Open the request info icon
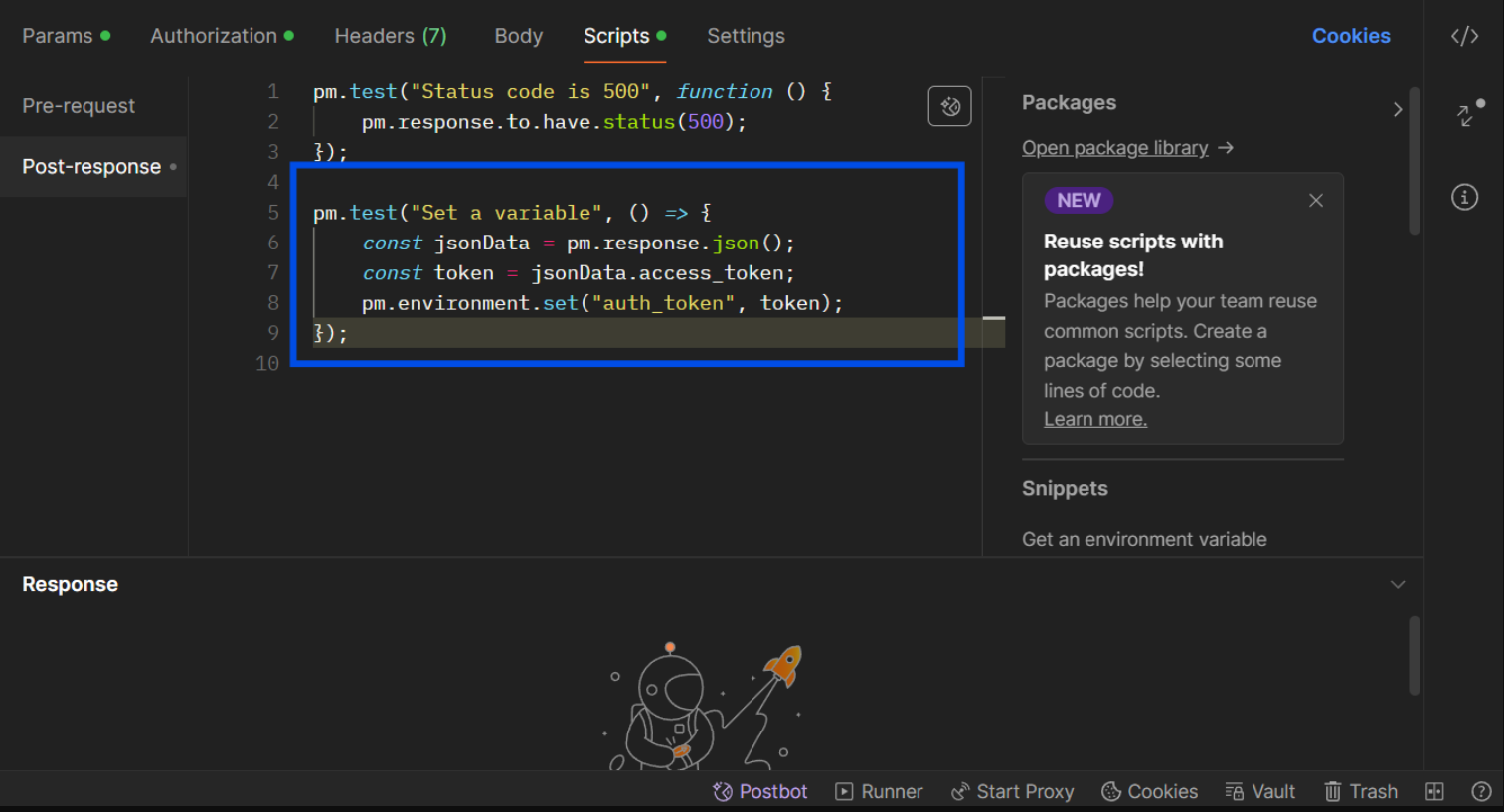Screen dimensions: 1504x812 point(1464,197)
